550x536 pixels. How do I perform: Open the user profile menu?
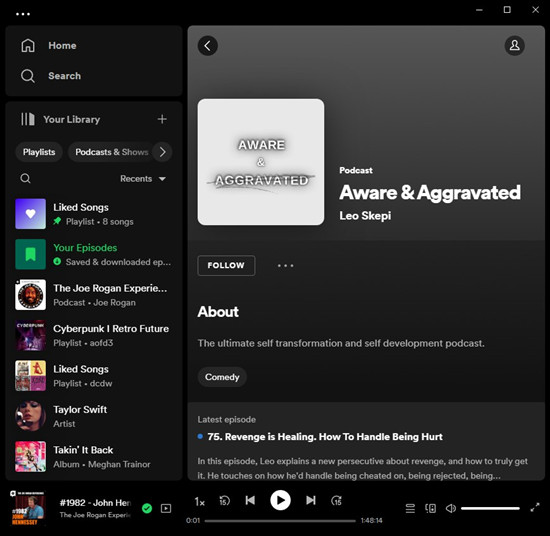coord(515,46)
